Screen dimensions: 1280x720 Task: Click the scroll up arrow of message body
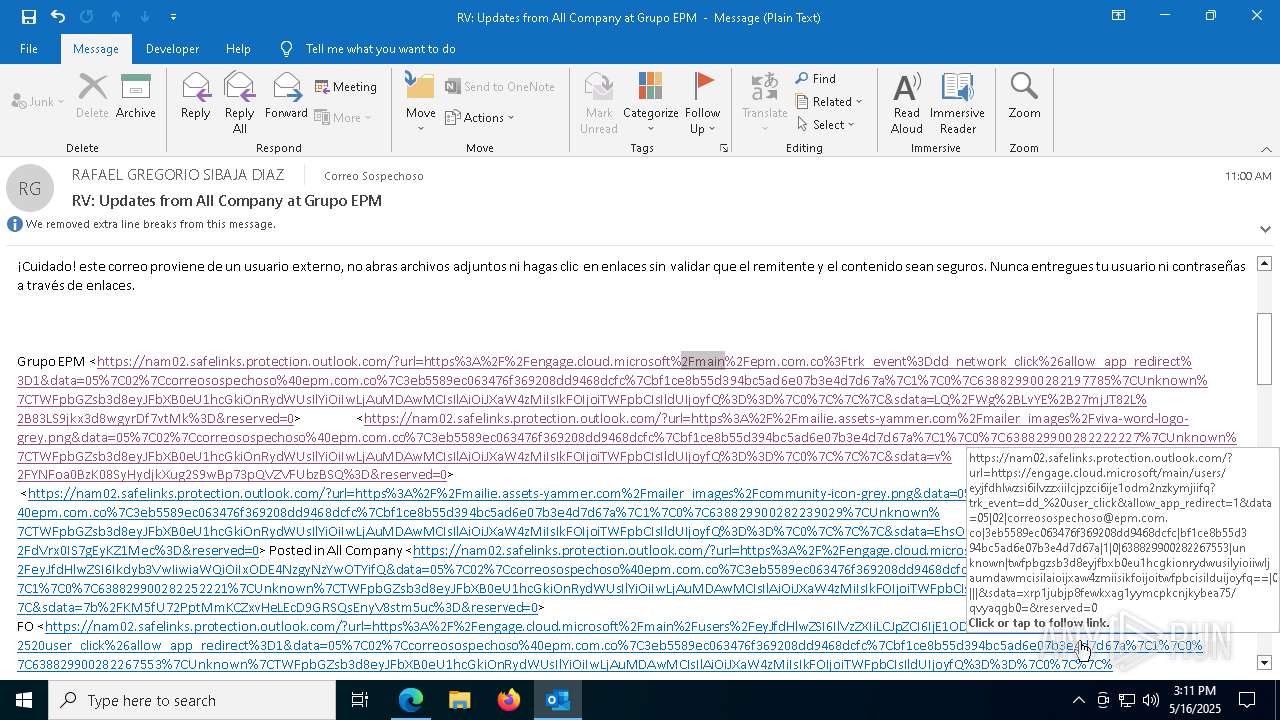point(1264,263)
